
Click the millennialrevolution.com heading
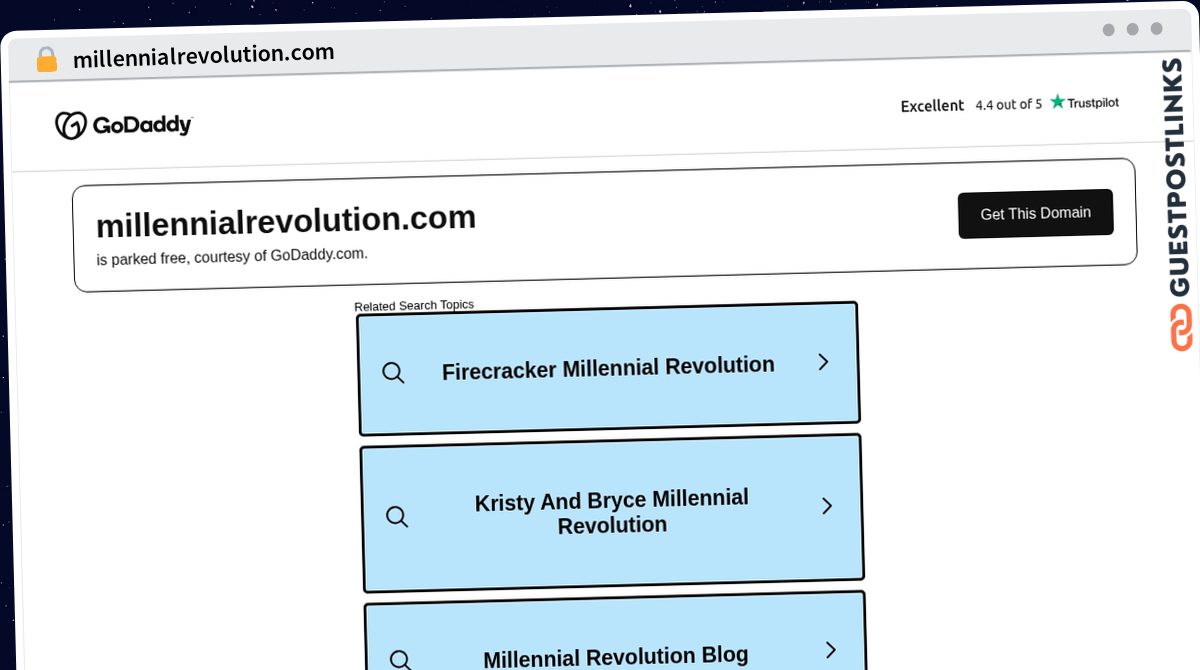click(286, 220)
